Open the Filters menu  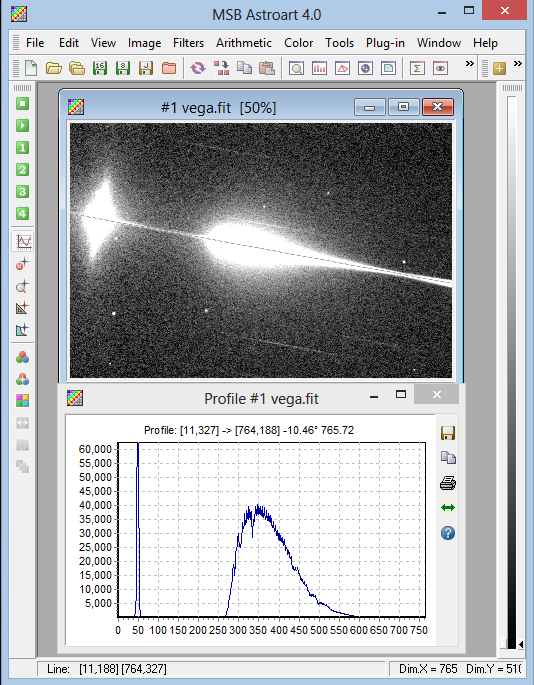(188, 43)
